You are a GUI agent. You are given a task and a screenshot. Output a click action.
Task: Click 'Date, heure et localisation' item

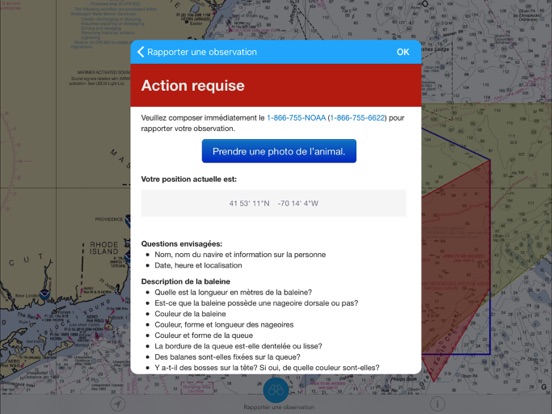(198, 265)
